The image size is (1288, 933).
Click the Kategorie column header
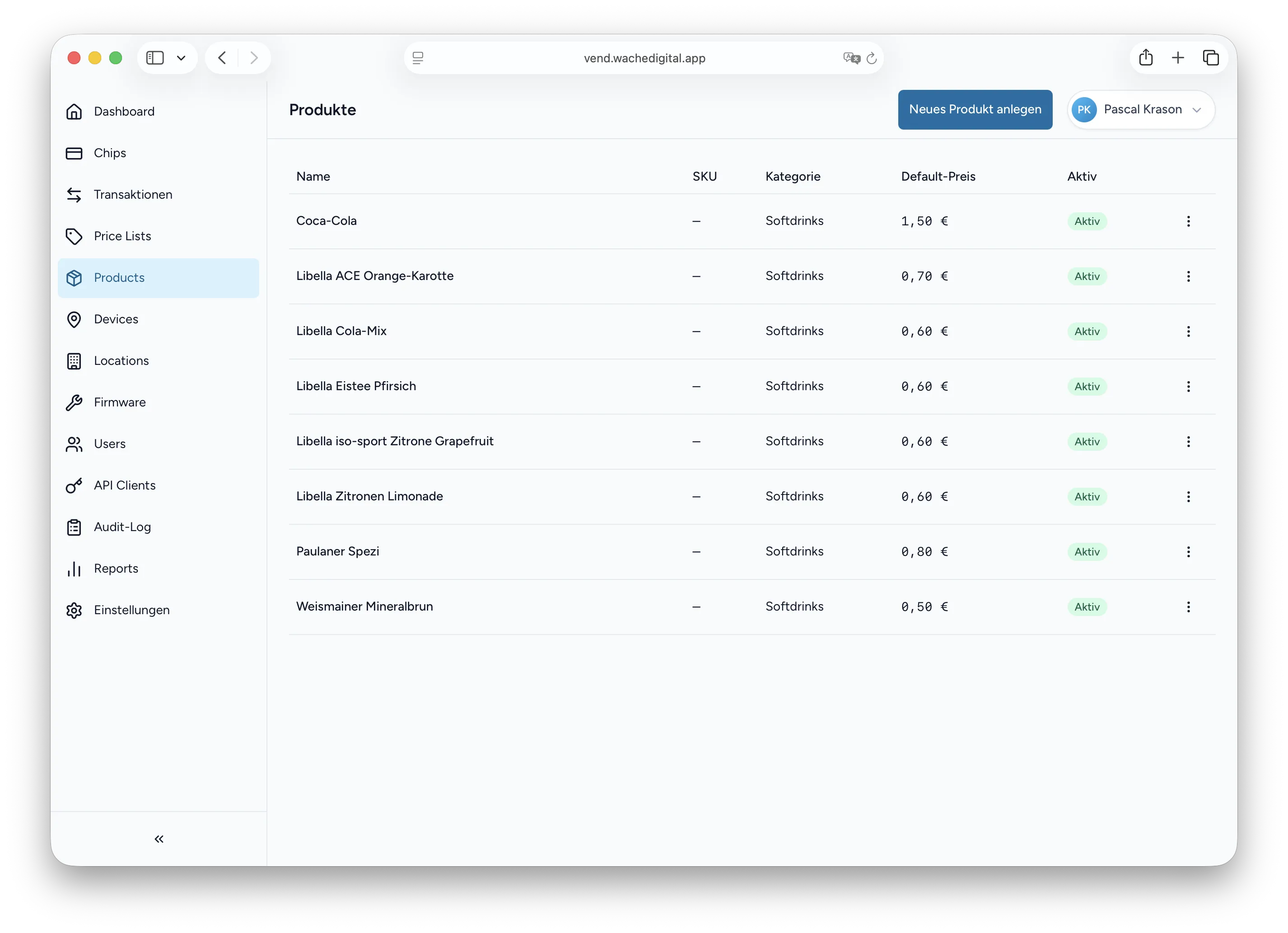793,177
